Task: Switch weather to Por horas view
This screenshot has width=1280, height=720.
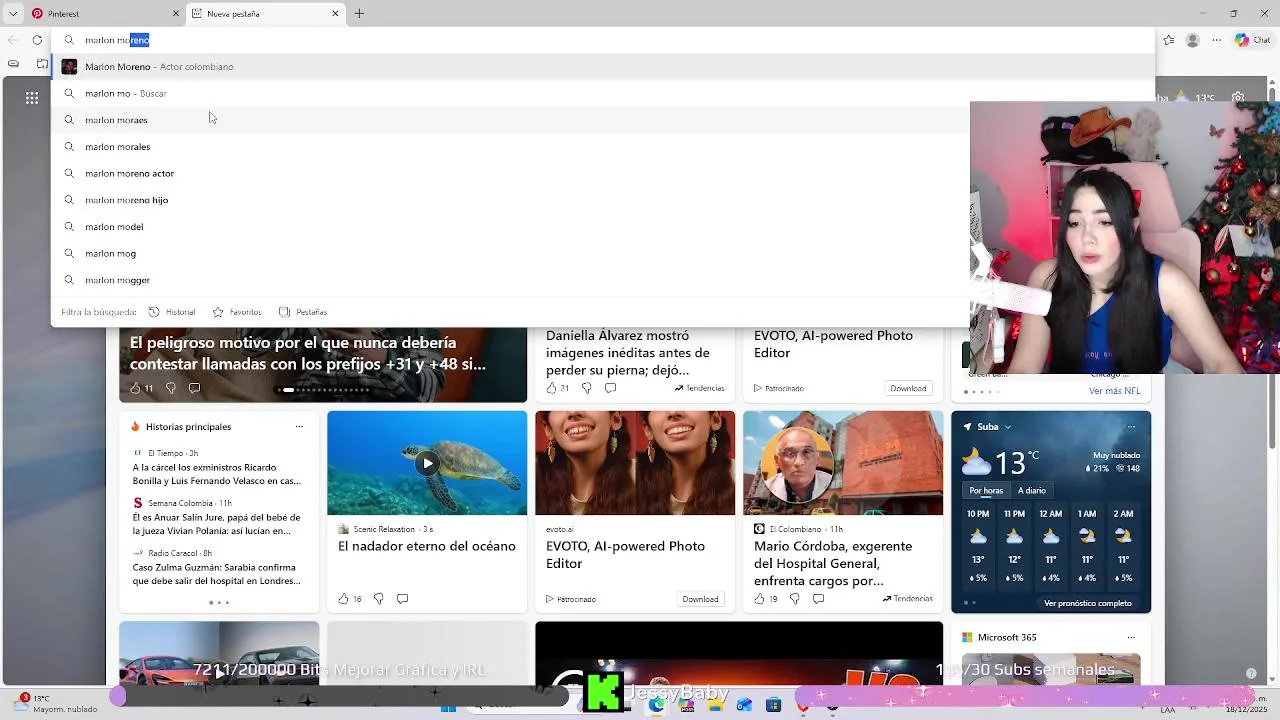Action: [x=986, y=491]
